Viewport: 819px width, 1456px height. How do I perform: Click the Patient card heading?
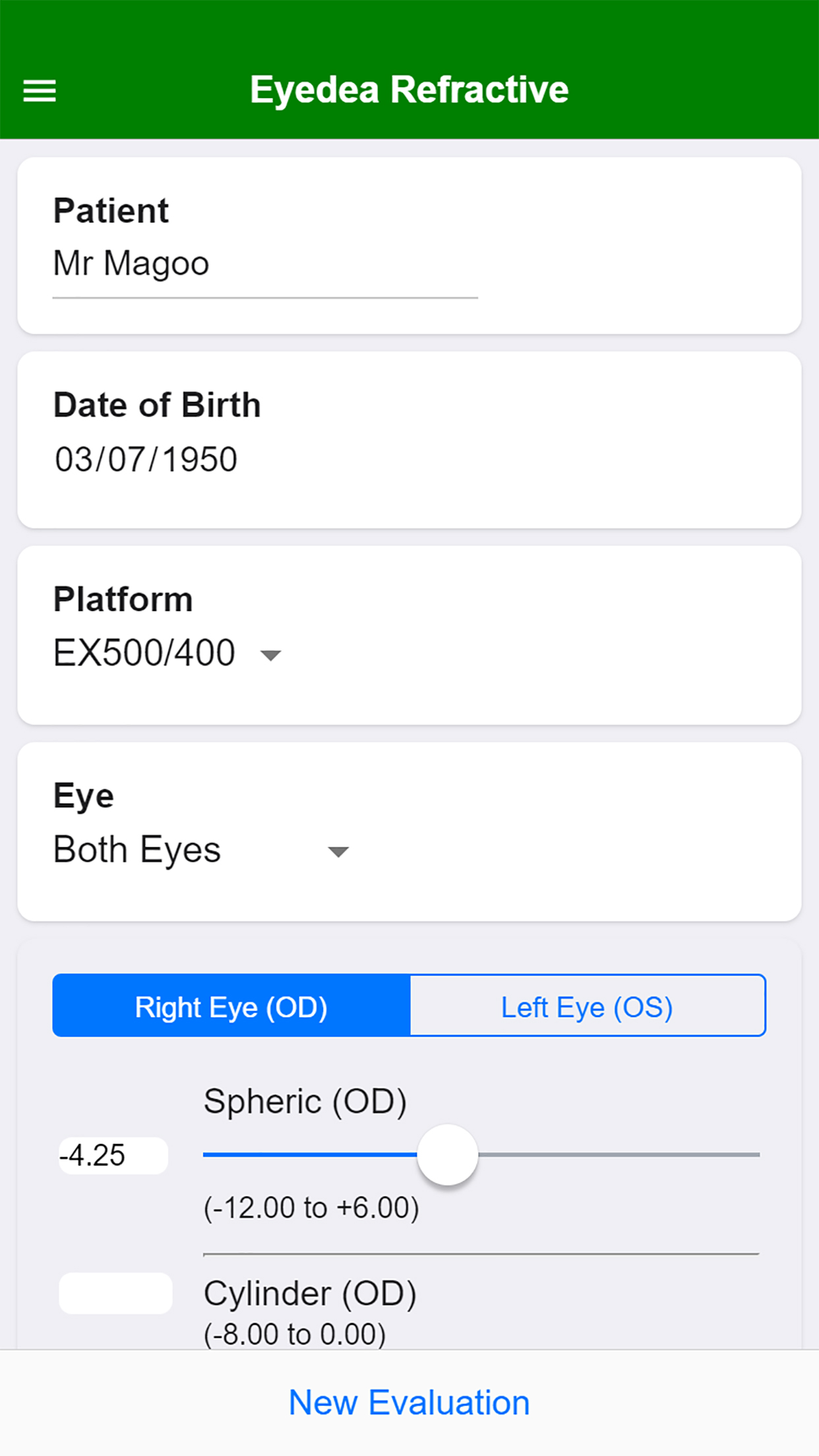(x=111, y=211)
